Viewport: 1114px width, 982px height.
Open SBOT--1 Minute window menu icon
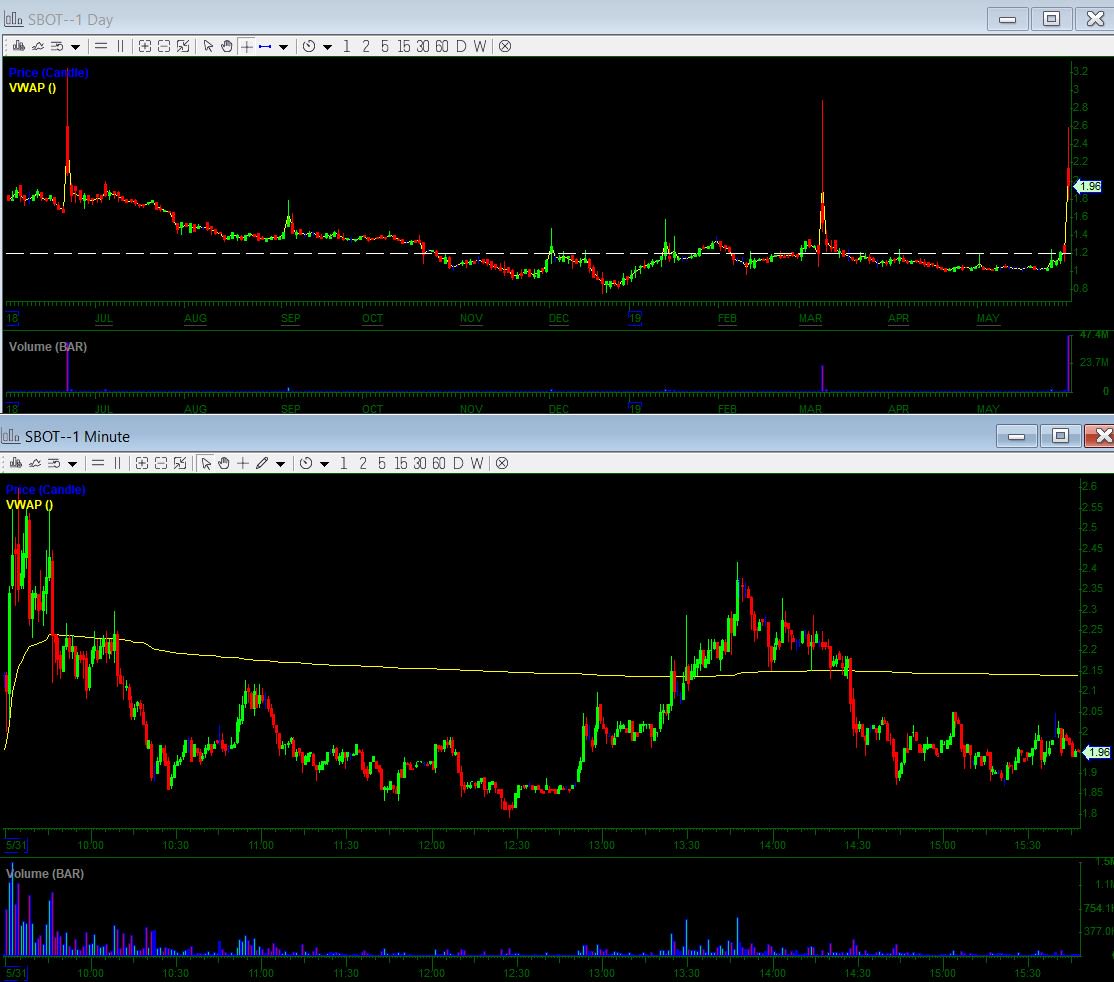[11, 436]
